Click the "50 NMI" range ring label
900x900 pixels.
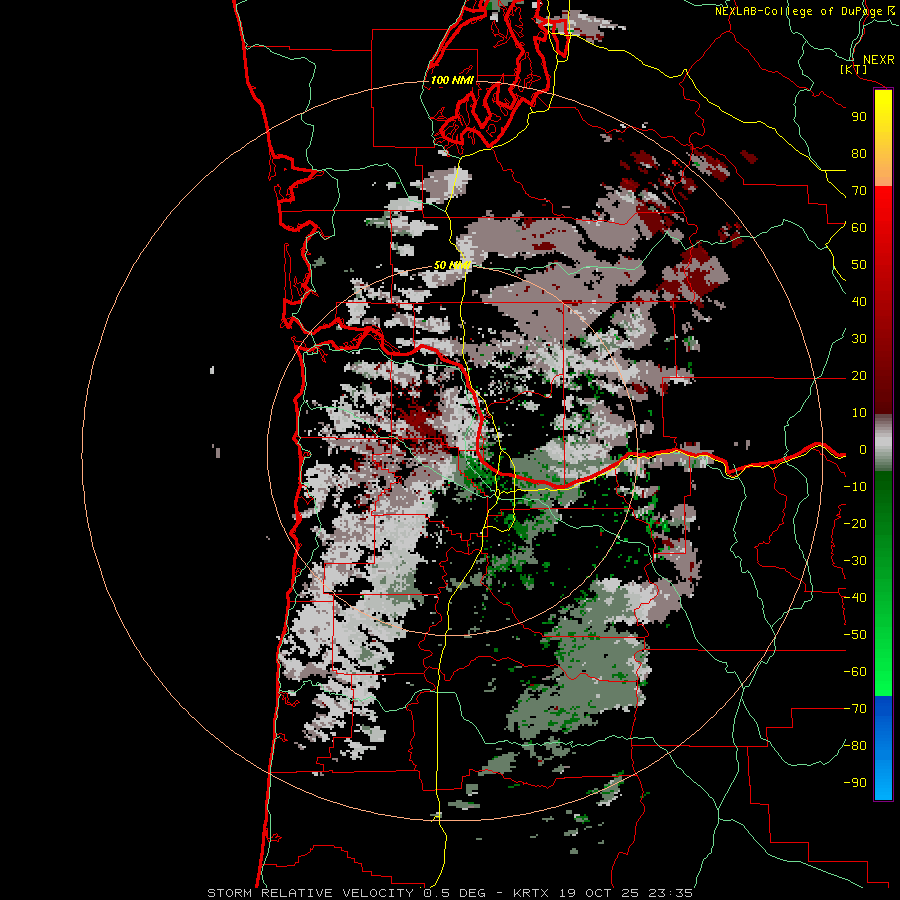452,265
